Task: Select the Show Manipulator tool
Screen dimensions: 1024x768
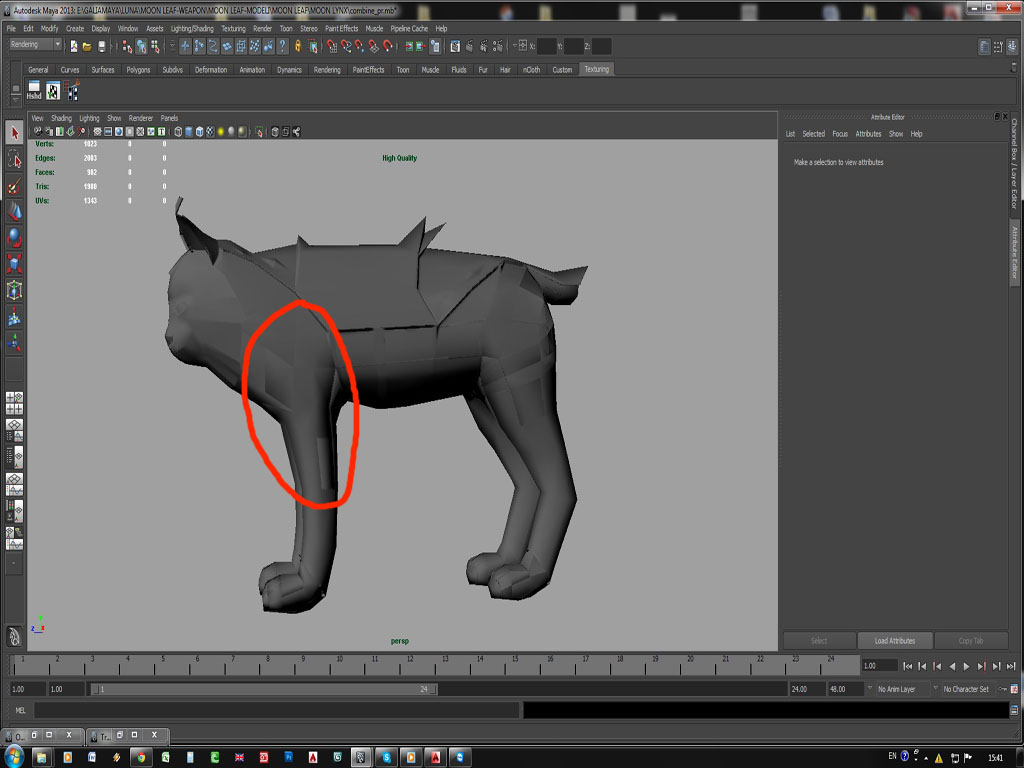Action: 14,342
